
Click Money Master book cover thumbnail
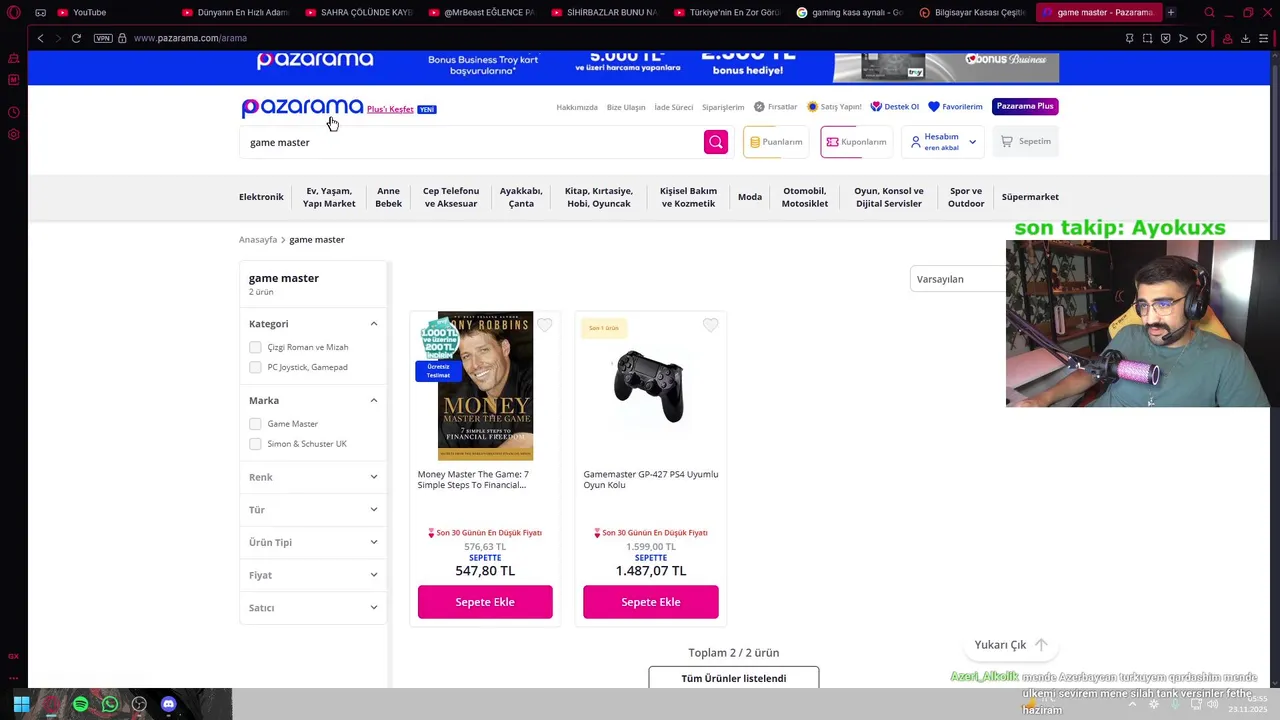click(485, 386)
